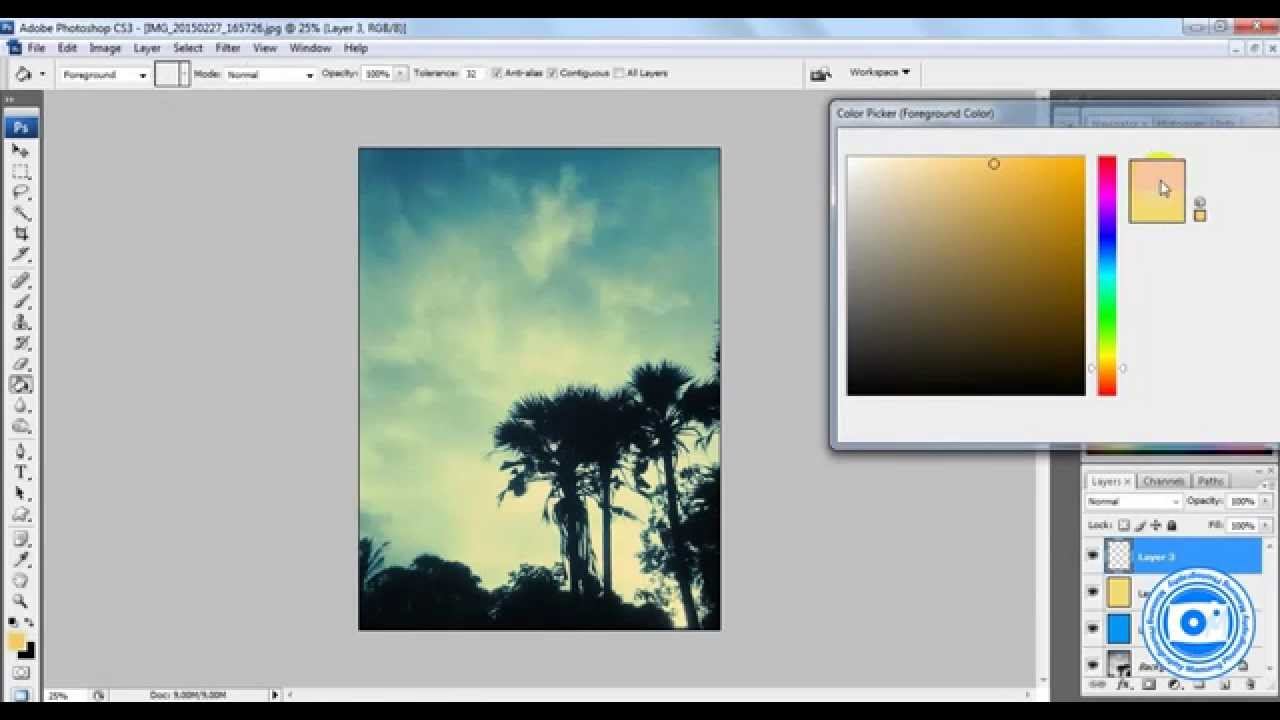Open the Workspace dropdown

[879, 72]
